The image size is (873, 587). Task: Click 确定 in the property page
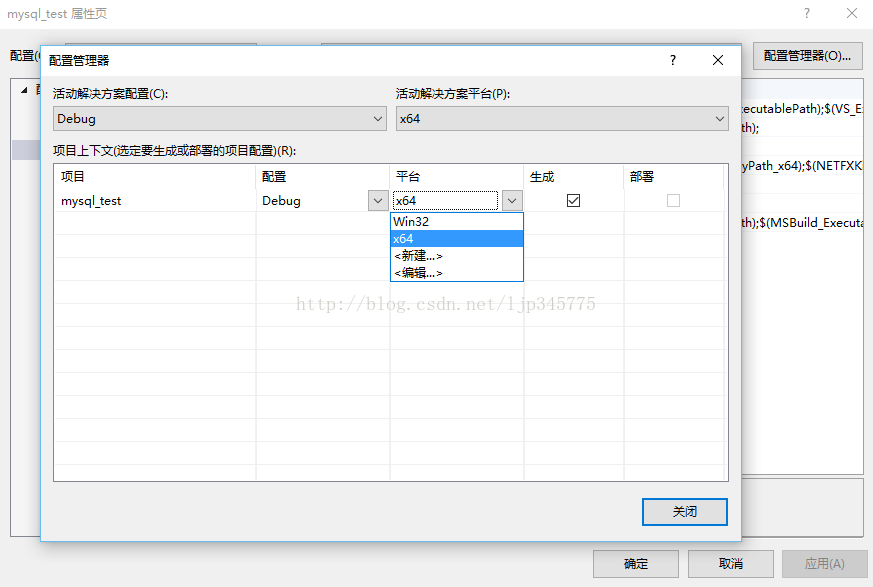636,564
